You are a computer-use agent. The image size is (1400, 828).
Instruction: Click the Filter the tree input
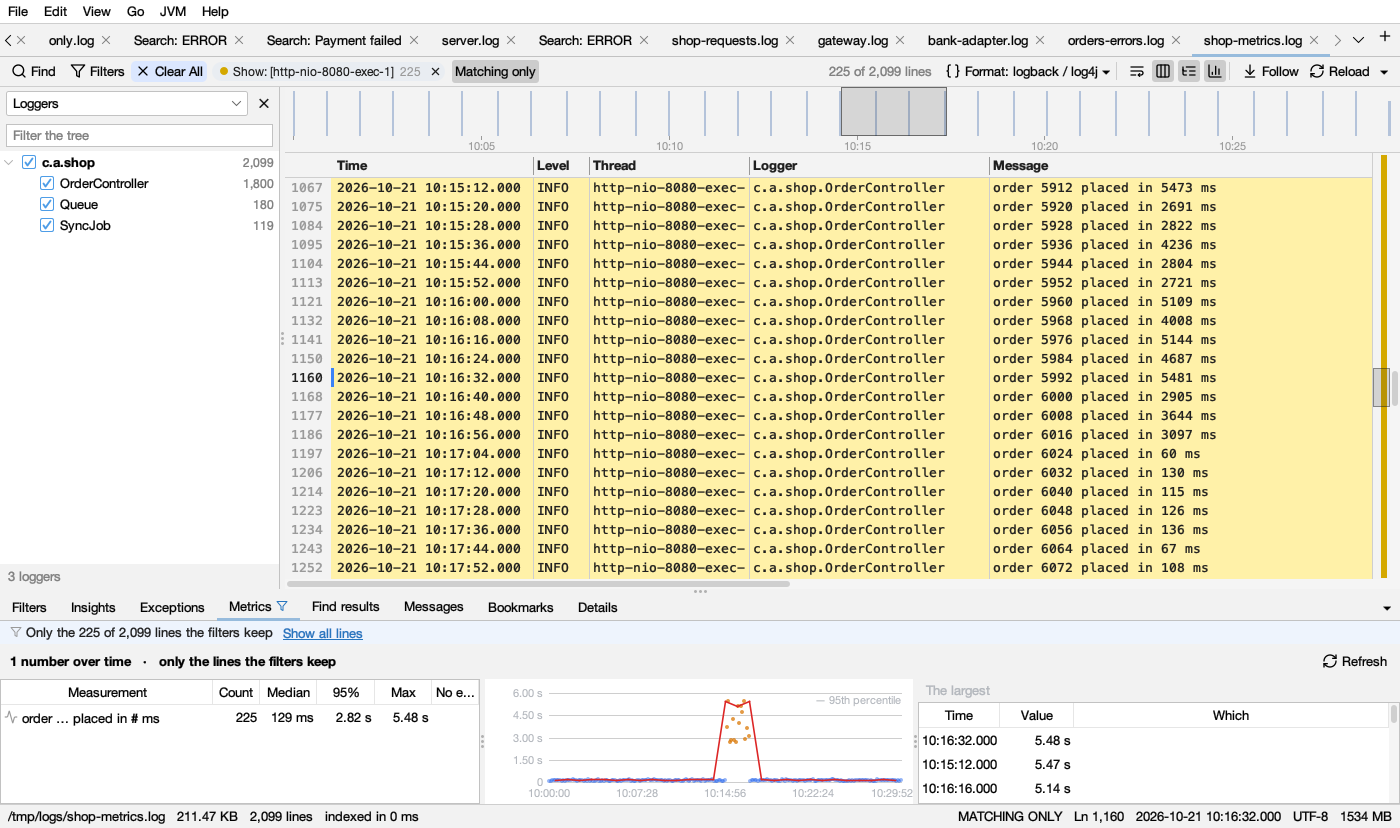point(139,135)
